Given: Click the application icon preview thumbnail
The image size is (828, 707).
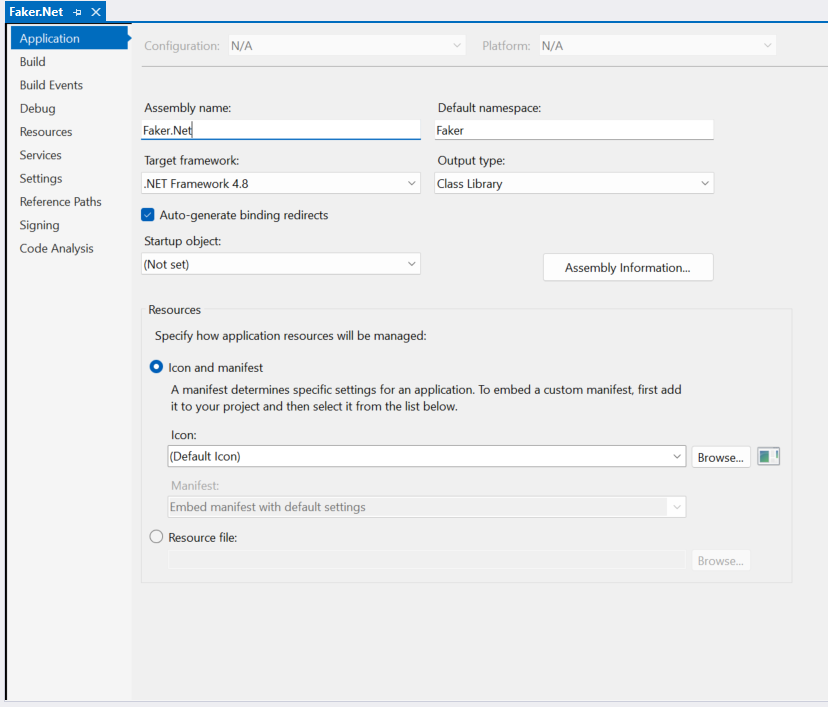Looking at the screenshot, I should point(767,457).
